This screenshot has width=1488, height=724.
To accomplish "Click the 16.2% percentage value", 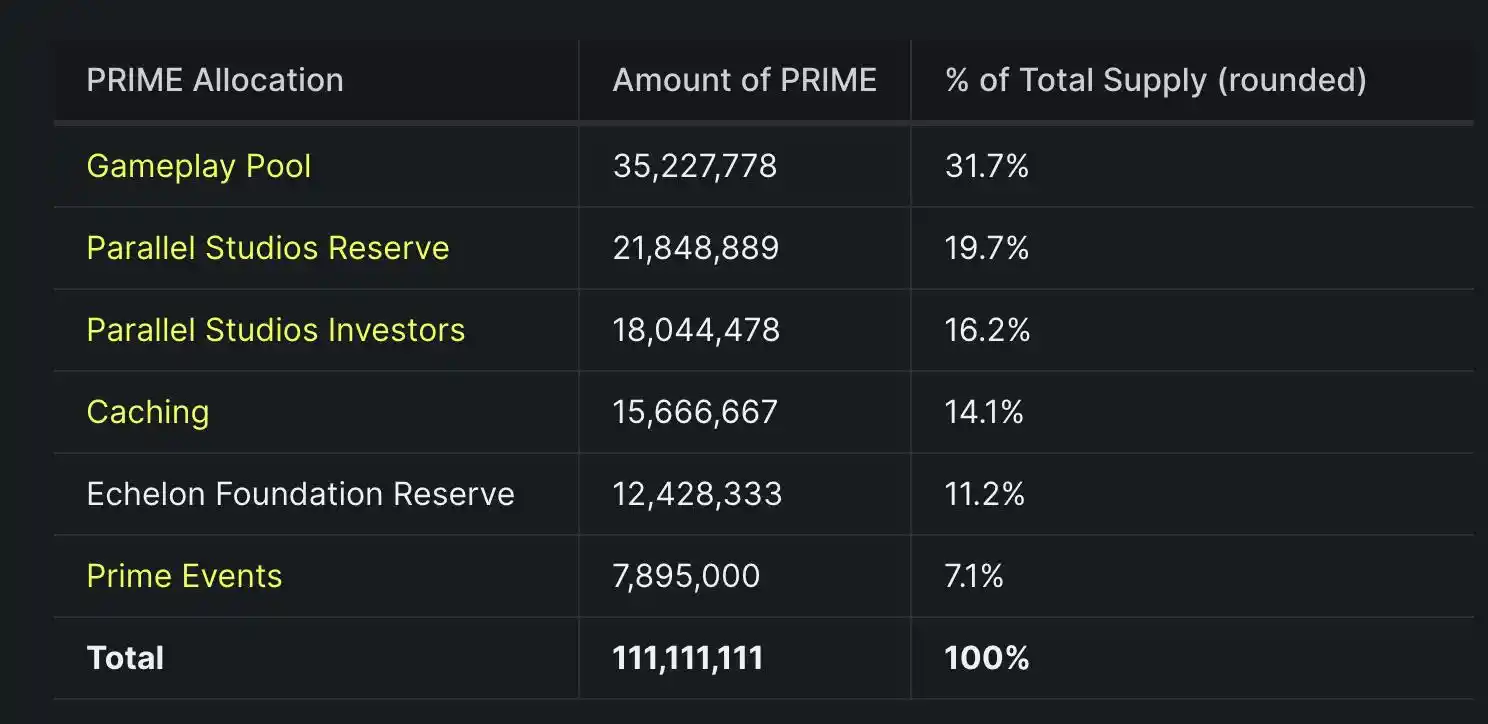I will (x=987, y=330).
